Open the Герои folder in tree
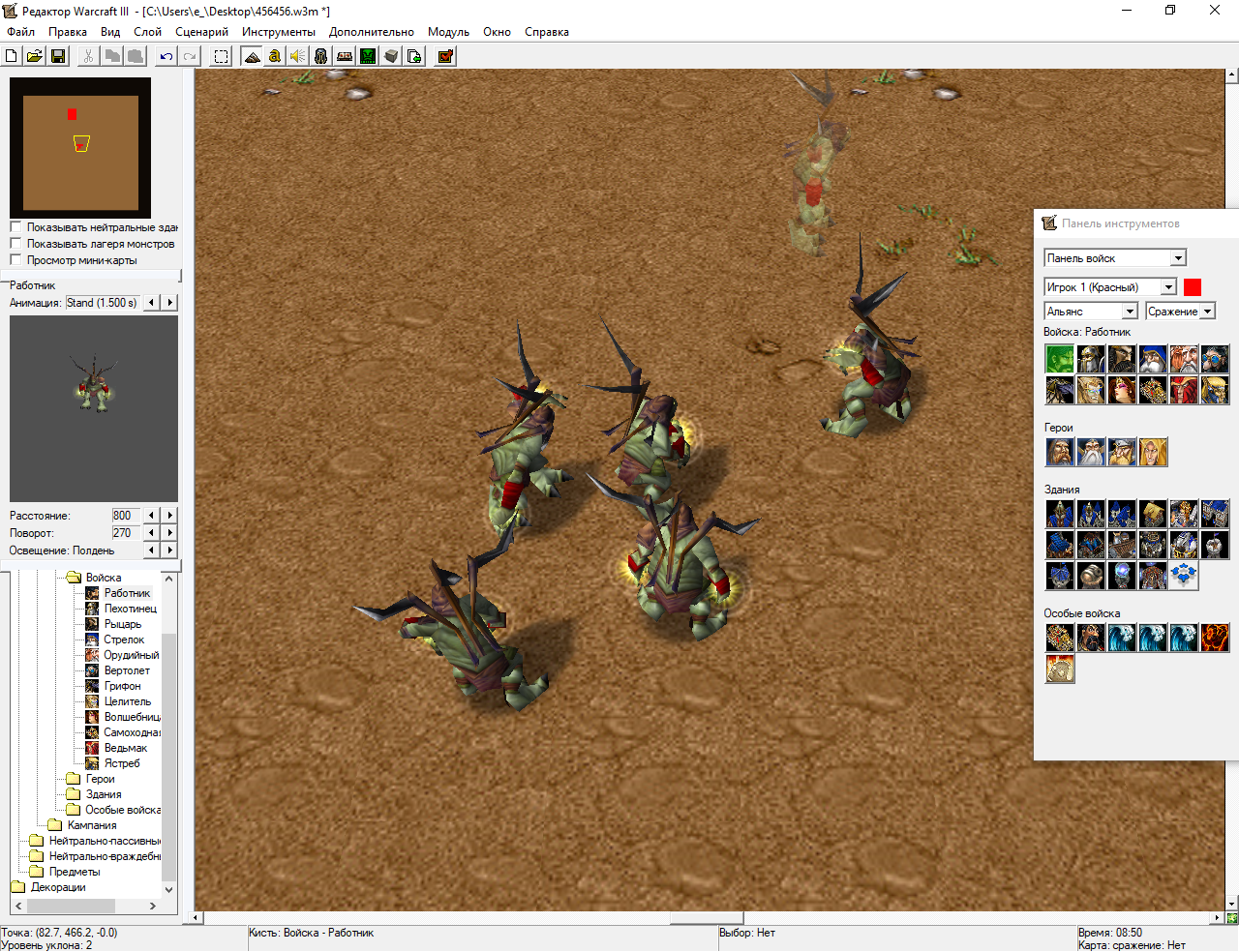 pos(100,779)
